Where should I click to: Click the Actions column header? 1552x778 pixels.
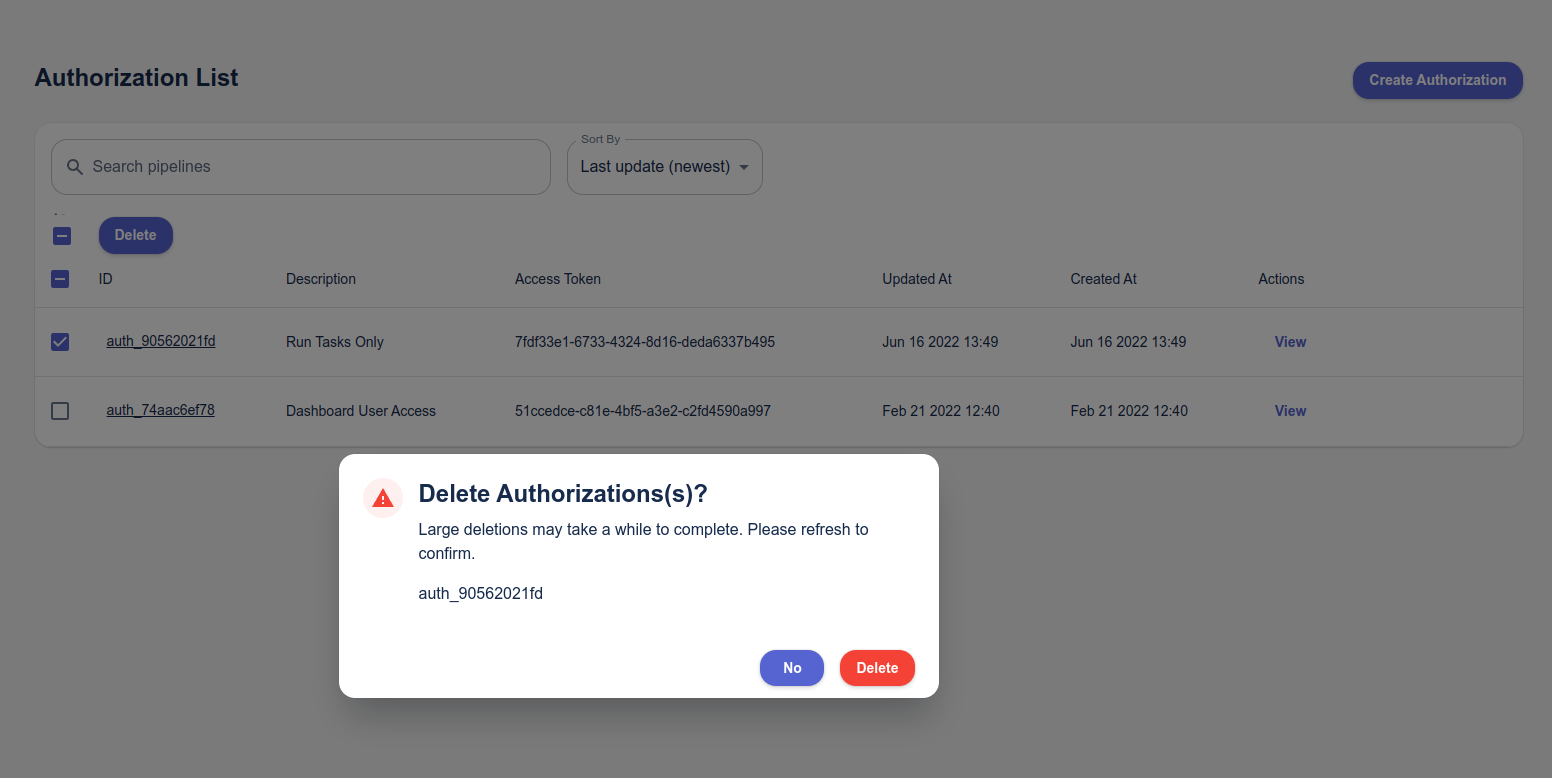[x=1281, y=279]
